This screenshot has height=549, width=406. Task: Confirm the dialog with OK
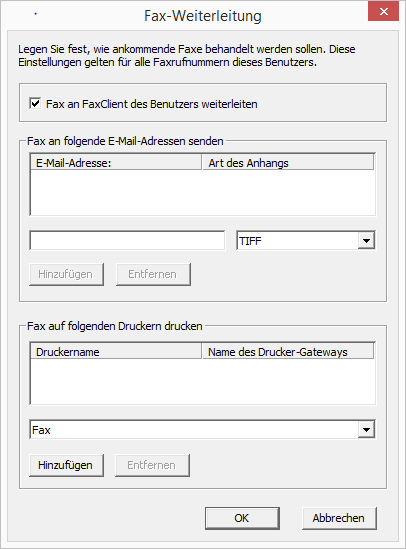pyautogui.click(x=242, y=518)
